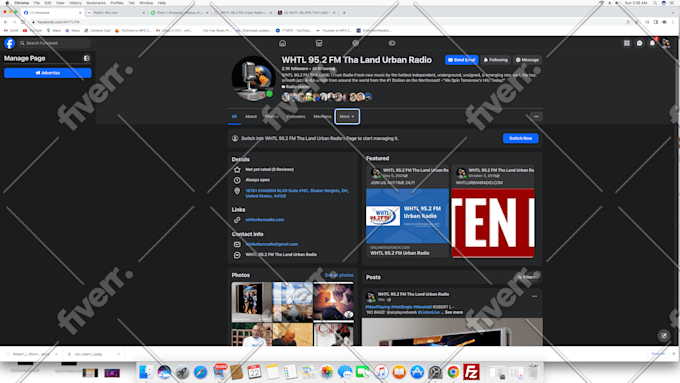Open Safari from the Dock
The image size is (680, 383).
click(x=200, y=372)
